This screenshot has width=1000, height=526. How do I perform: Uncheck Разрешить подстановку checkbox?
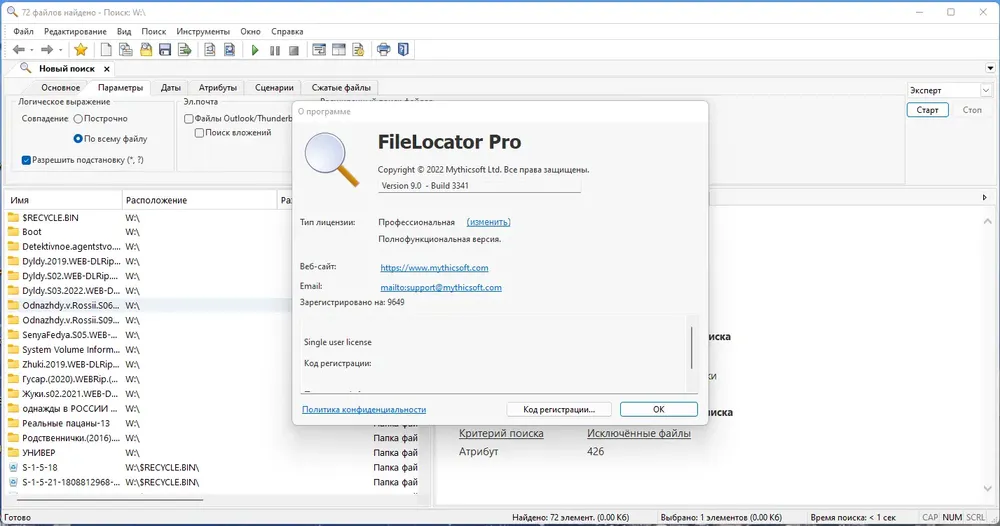tap(26, 160)
